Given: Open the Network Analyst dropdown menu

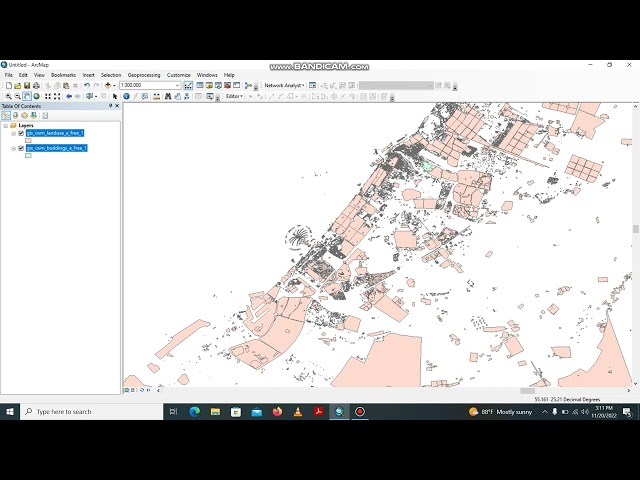Looking at the screenshot, I should tap(284, 85).
